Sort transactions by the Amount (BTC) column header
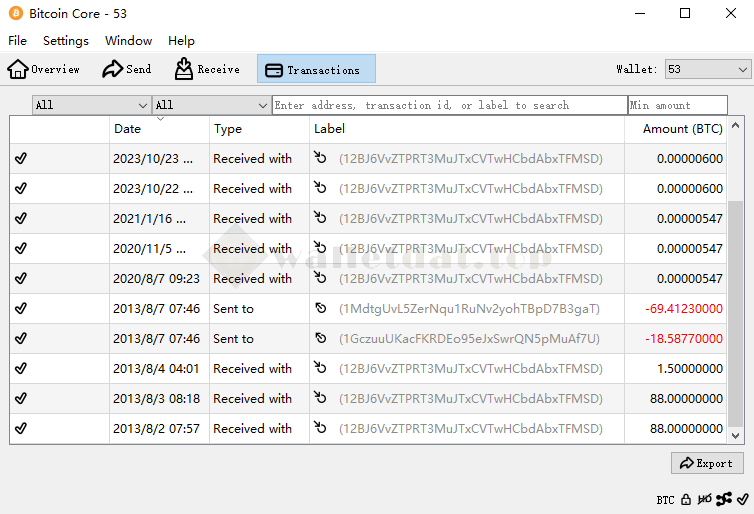Viewport: 754px width, 514px height. tap(682, 129)
